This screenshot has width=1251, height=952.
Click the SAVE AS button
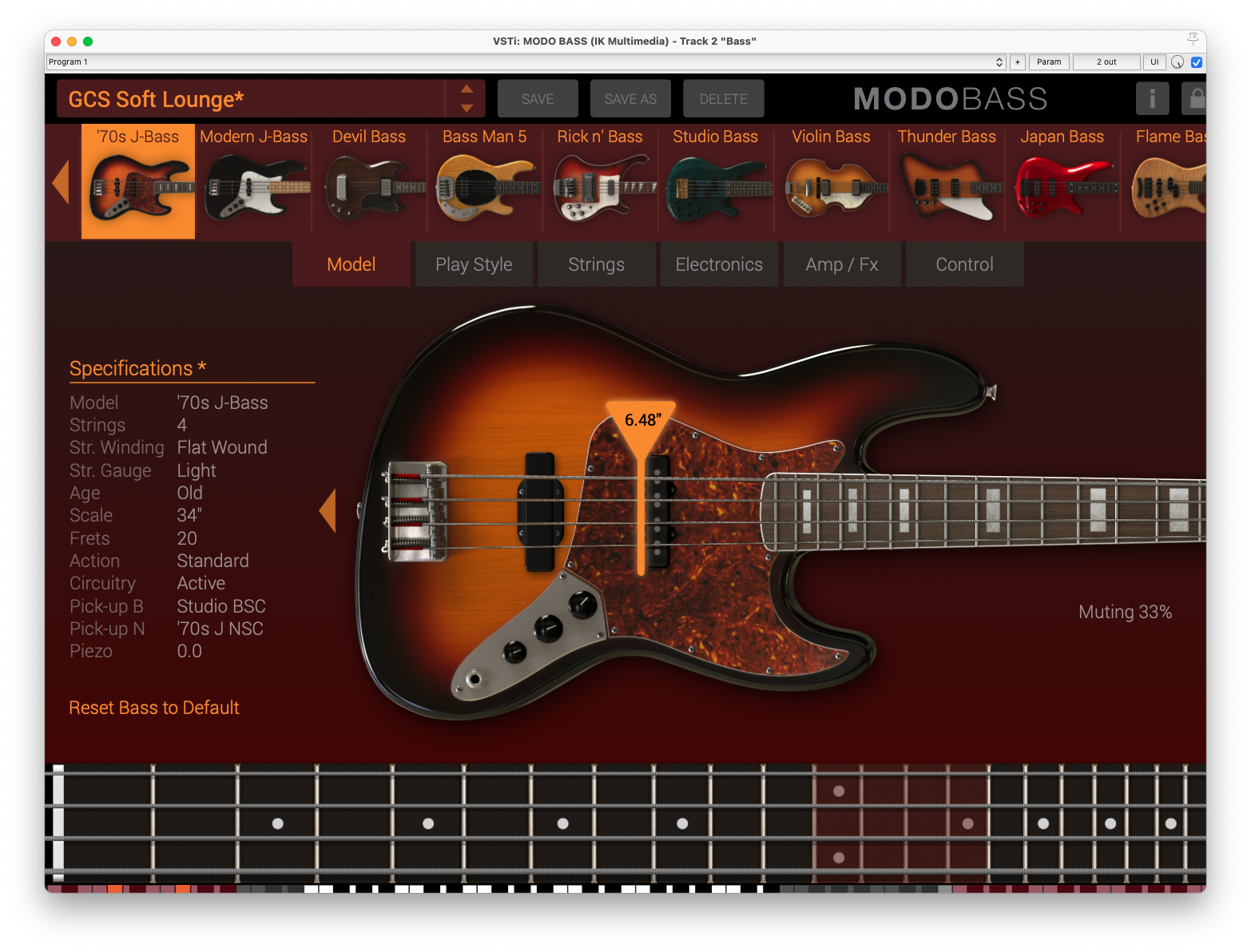[630, 99]
